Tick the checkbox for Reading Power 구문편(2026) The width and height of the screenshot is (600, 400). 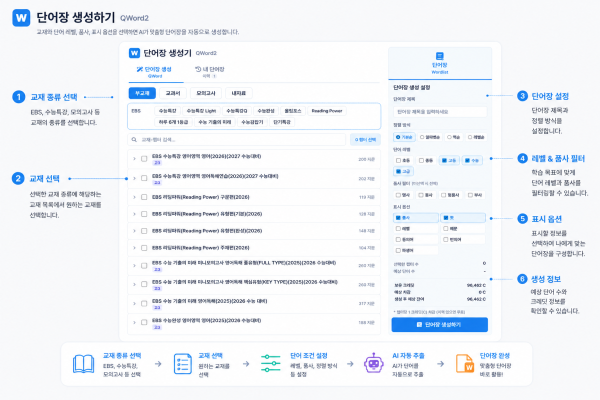(x=144, y=197)
